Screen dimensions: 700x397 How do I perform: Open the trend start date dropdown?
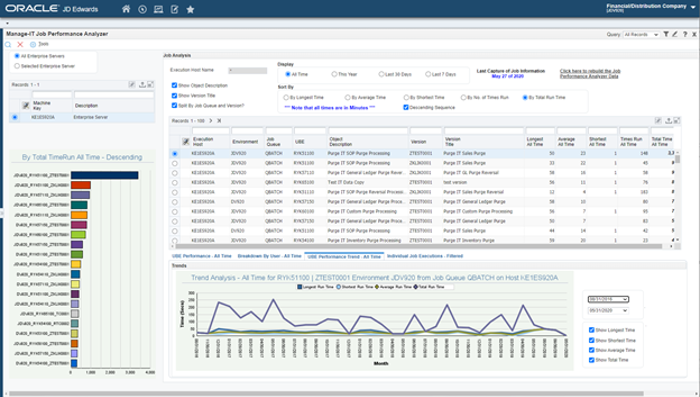608,299
